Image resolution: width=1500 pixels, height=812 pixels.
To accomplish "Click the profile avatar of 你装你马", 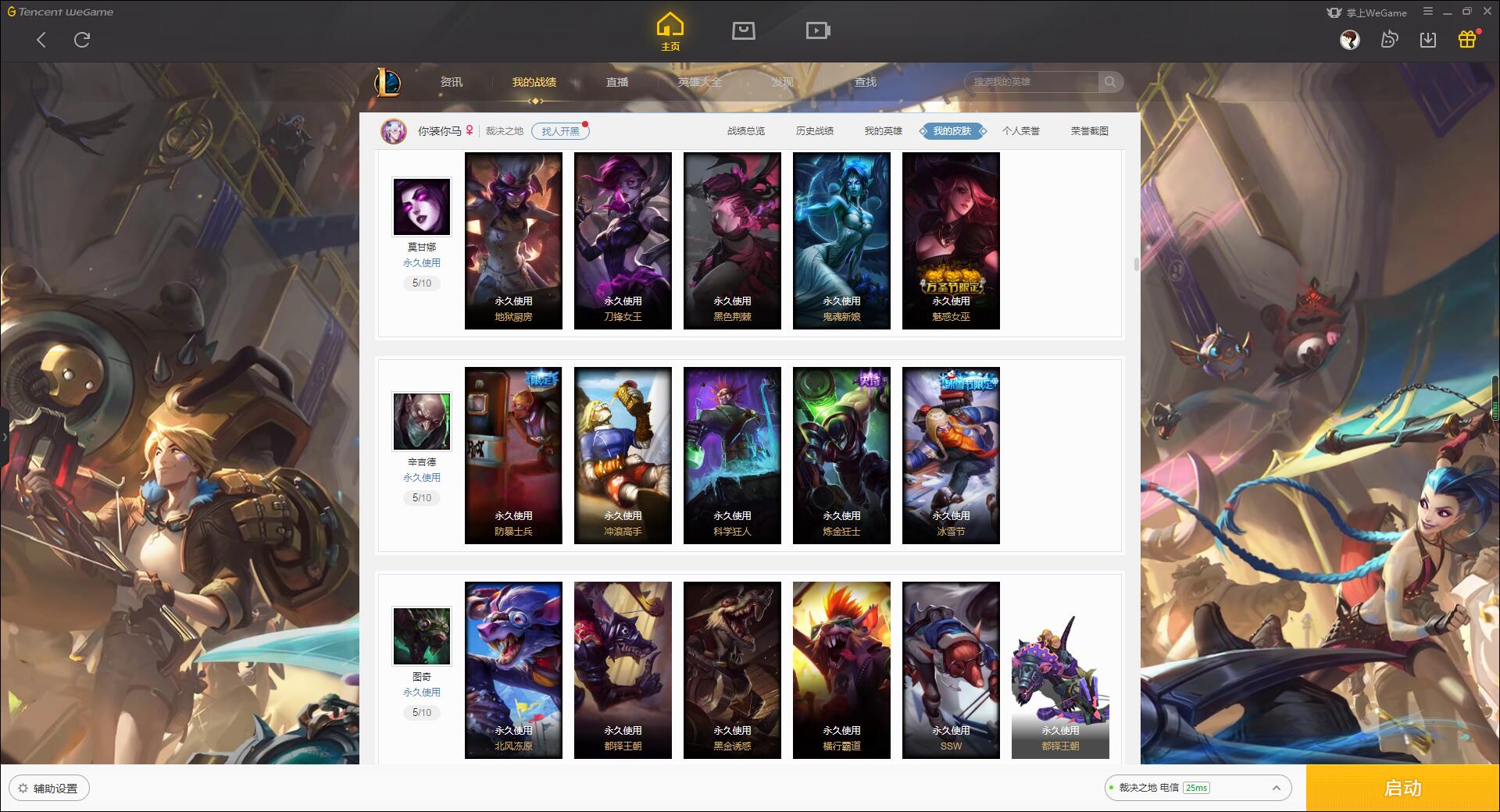I will pyautogui.click(x=394, y=131).
